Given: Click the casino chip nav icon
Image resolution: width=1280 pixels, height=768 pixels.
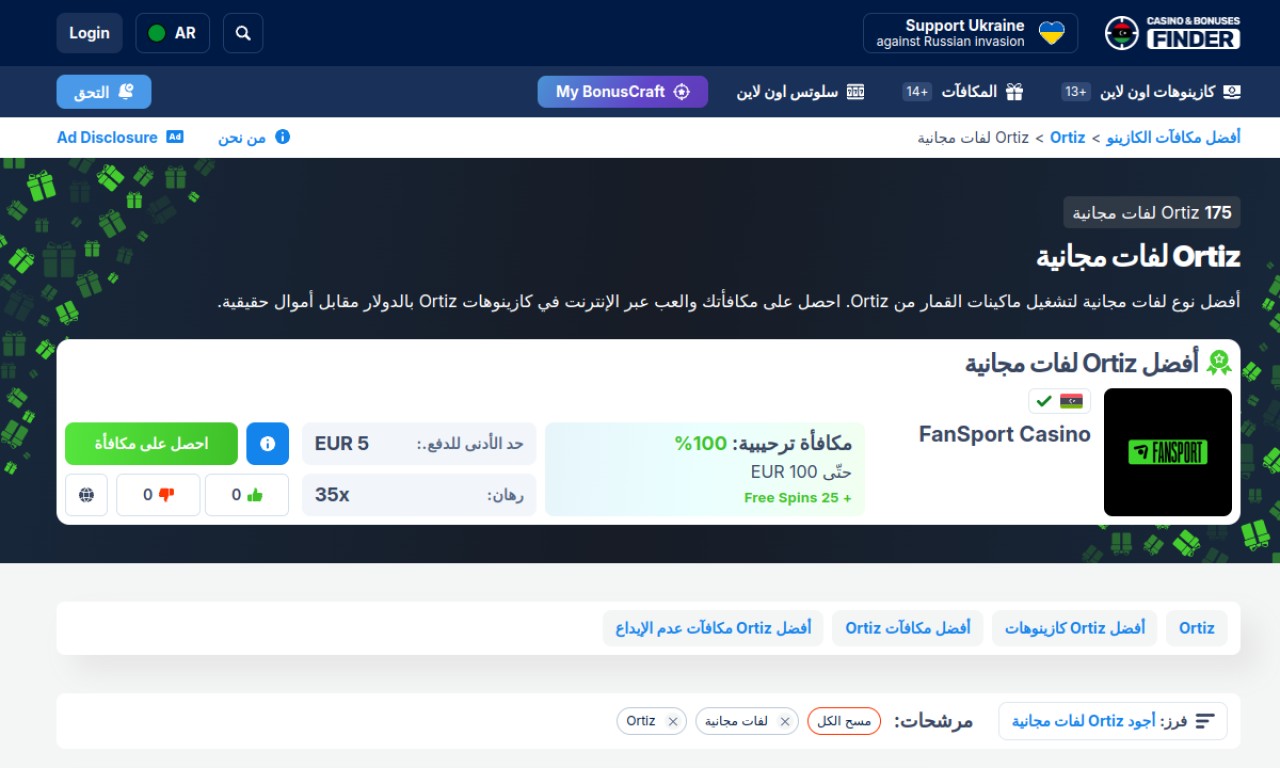Looking at the screenshot, I should (x=1232, y=92).
